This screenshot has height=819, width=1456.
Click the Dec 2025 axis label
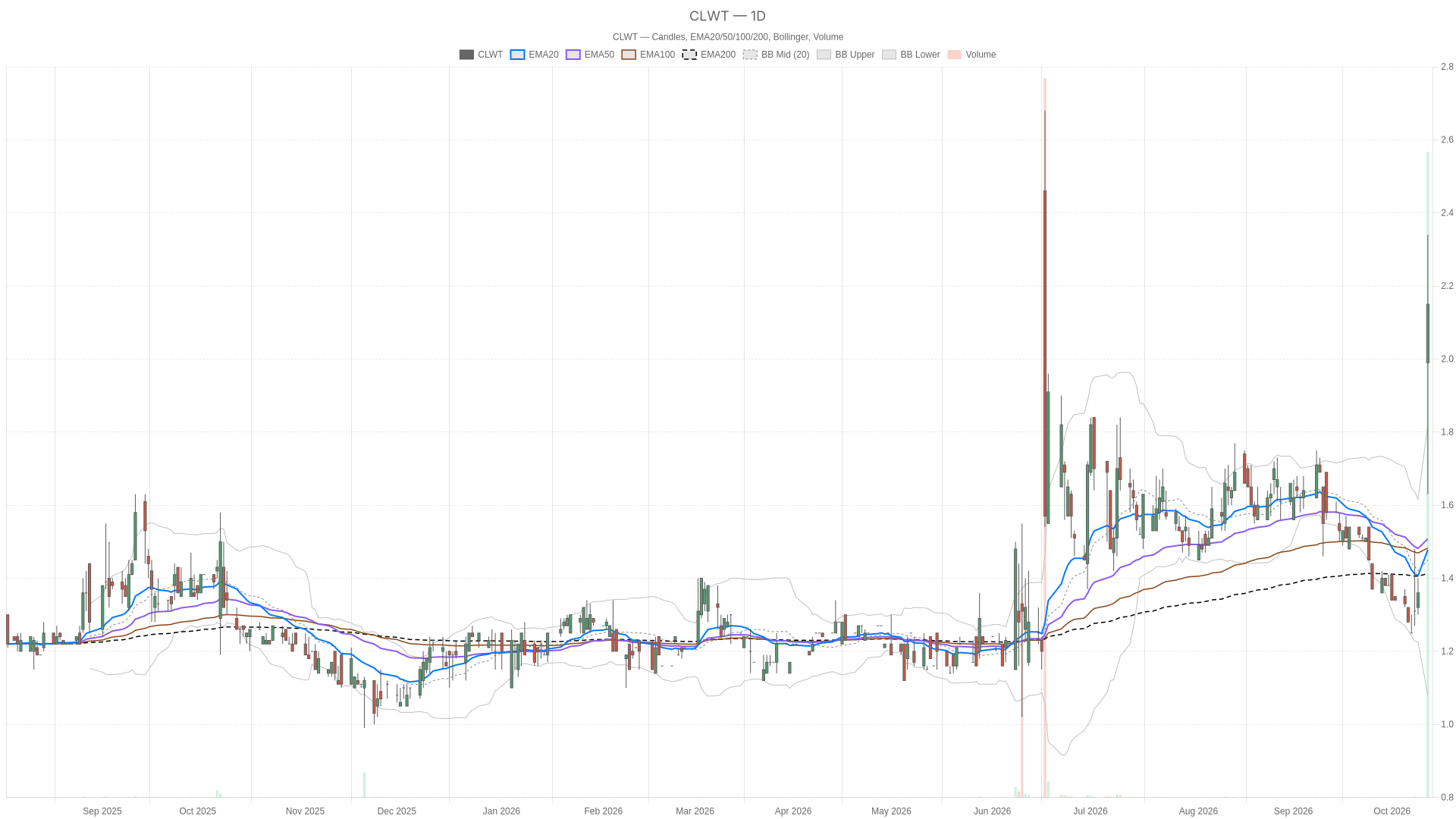point(397,811)
